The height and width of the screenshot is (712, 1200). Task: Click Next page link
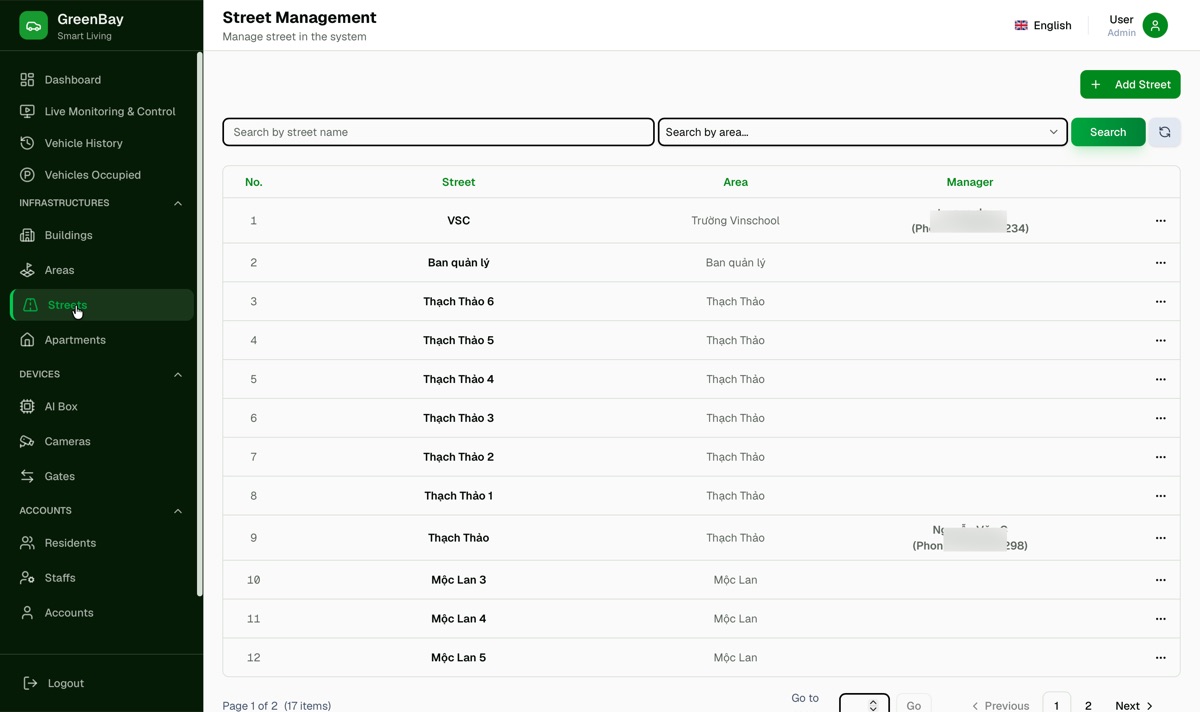(1134, 706)
